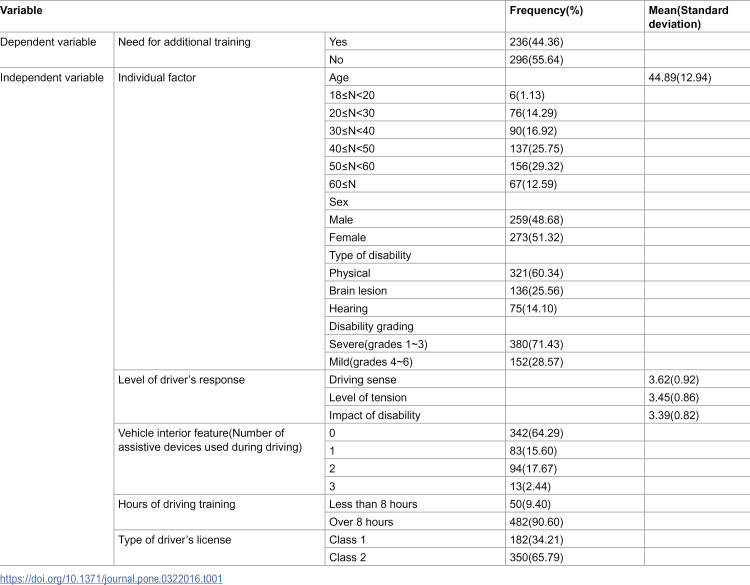The width and height of the screenshot is (750, 585).
Task: Click the Age mean 44.89(12.94) cell
Action: point(680,77)
